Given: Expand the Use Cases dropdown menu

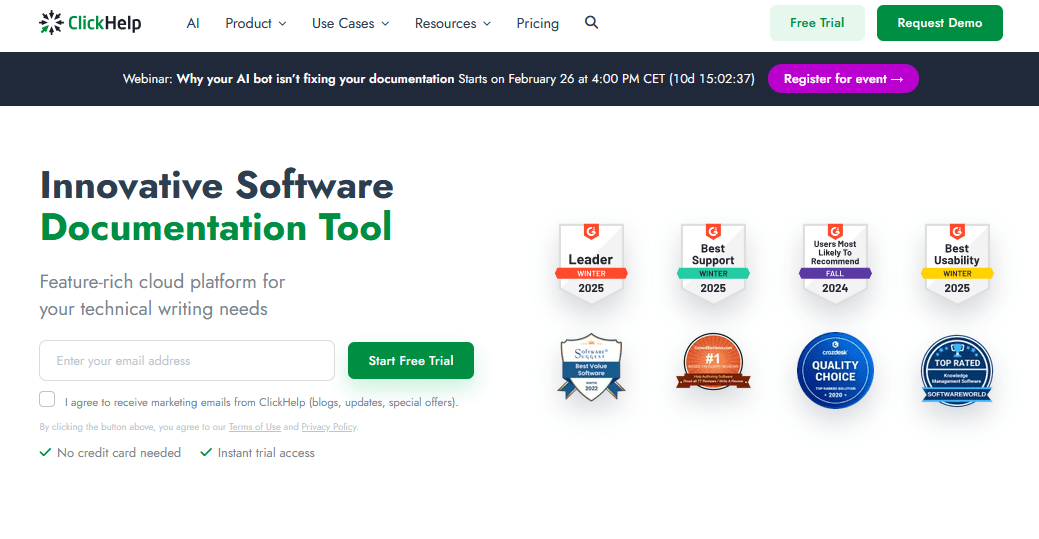Looking at the screenshot, I should (351, 23).
